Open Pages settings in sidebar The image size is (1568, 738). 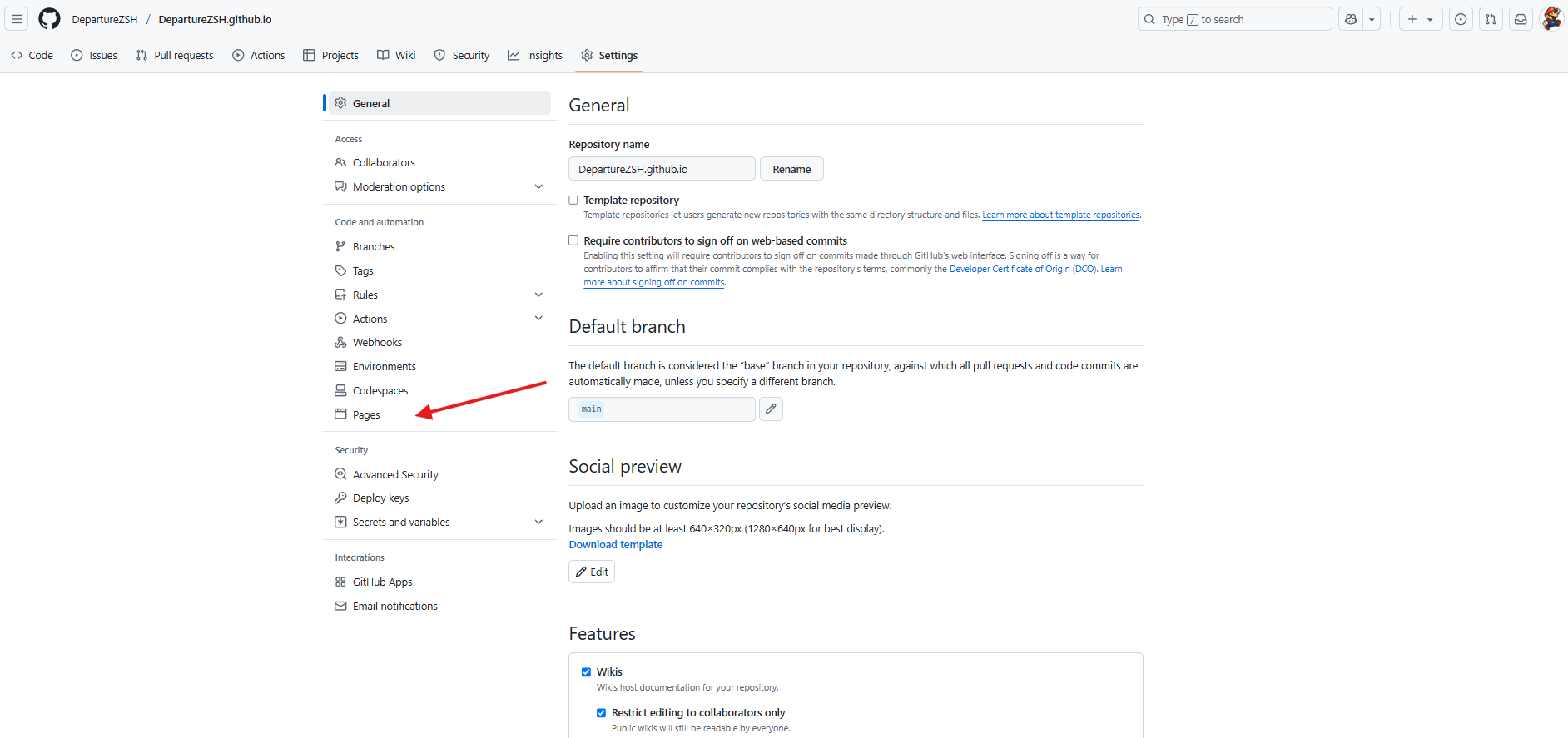440,414
